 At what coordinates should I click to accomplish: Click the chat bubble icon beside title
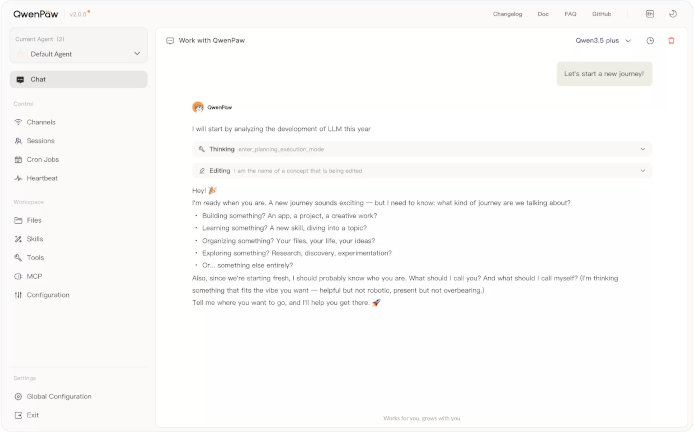(x=170, y=41)
